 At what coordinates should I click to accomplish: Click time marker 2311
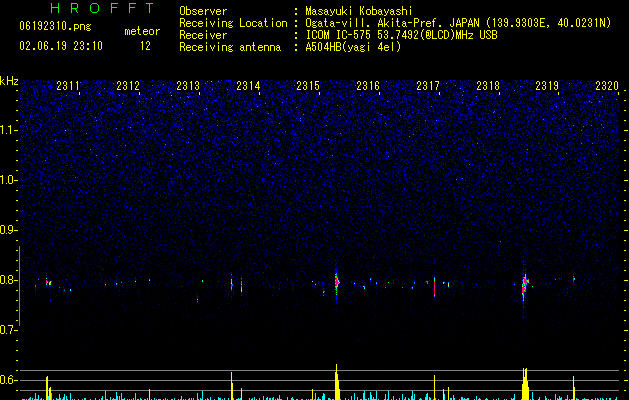(68, 86)
